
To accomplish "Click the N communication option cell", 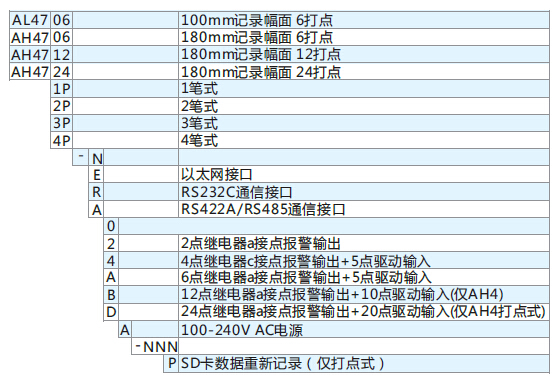I will click(x=96, y=158).
